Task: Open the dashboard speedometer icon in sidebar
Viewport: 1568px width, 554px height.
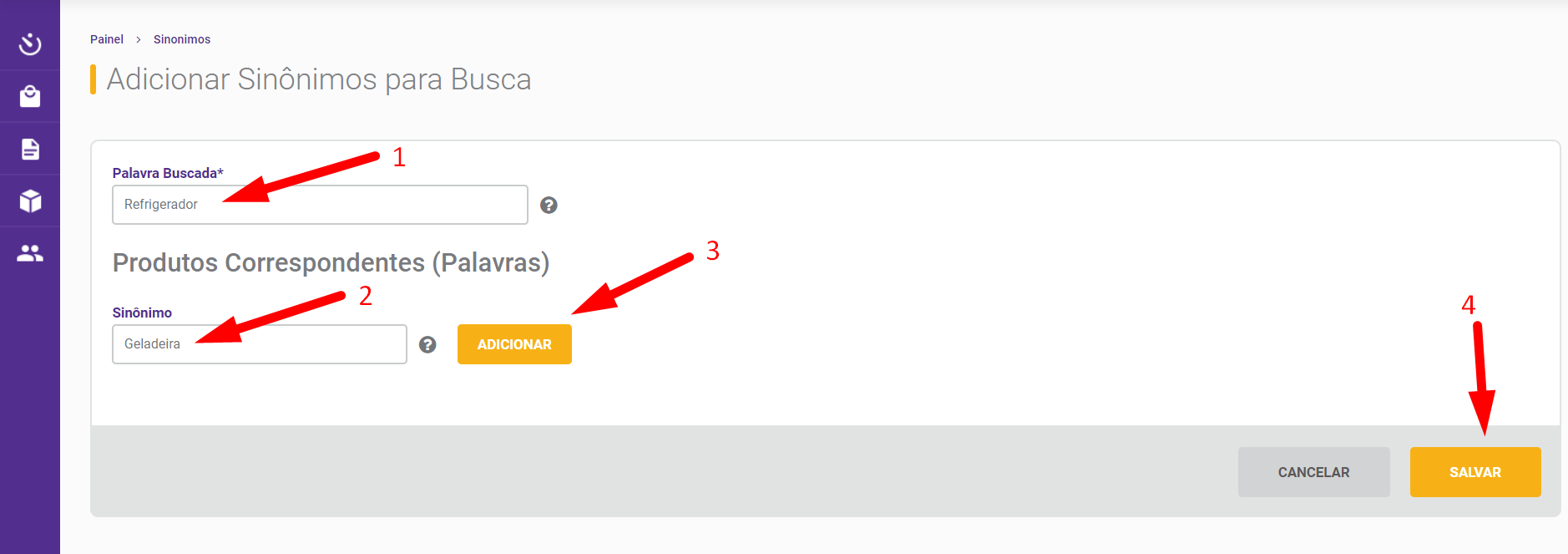Action: coord(30,43)
